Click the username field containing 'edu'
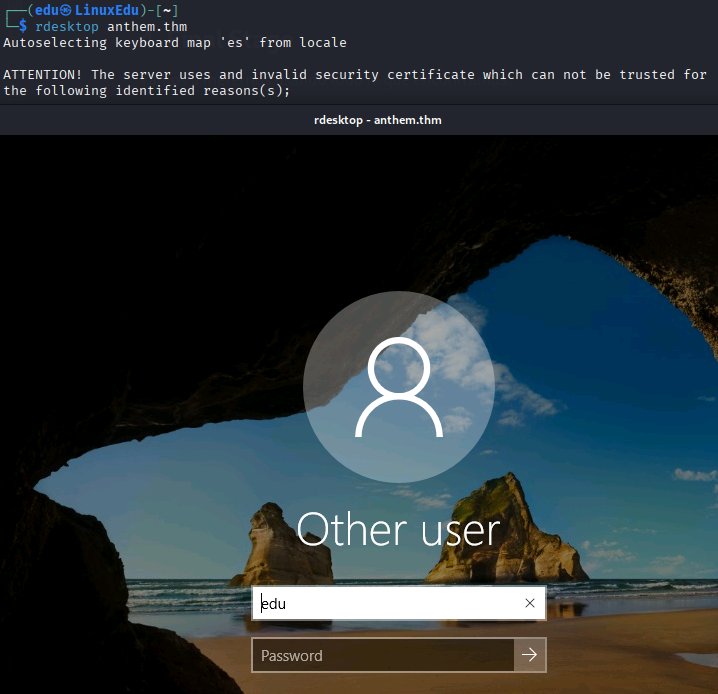 398,603
